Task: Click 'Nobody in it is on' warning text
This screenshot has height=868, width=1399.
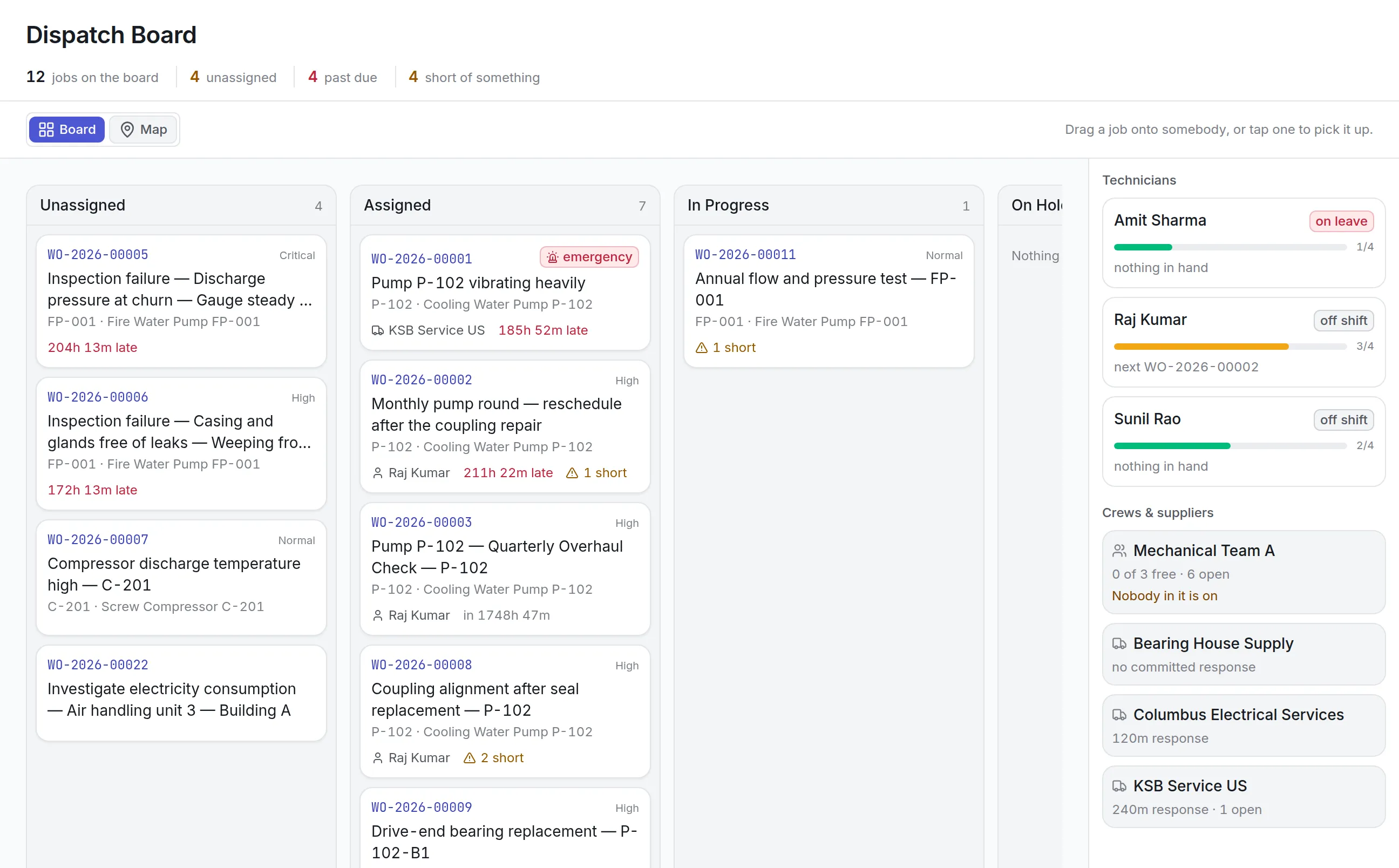Action: pyautogui.click(x=1165, y=596)
